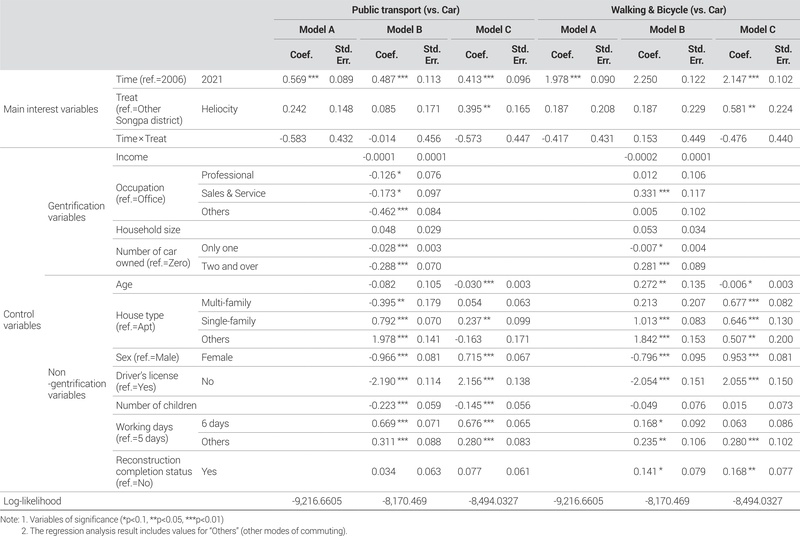Select the 6 days working days cell
The image size is (800, 536).
tap(215, 424)
